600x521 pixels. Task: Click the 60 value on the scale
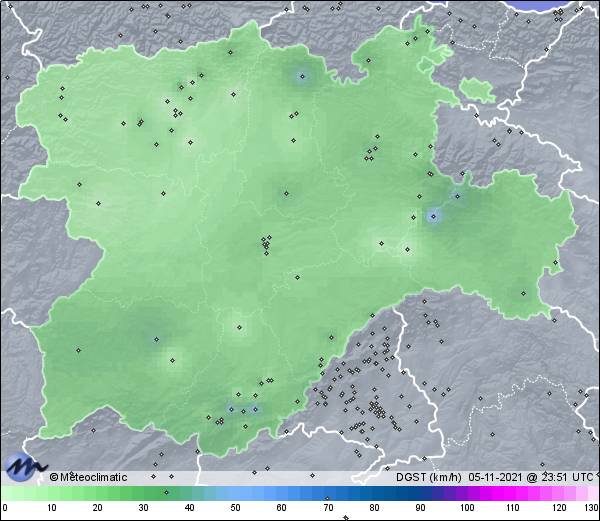(282, 508)
